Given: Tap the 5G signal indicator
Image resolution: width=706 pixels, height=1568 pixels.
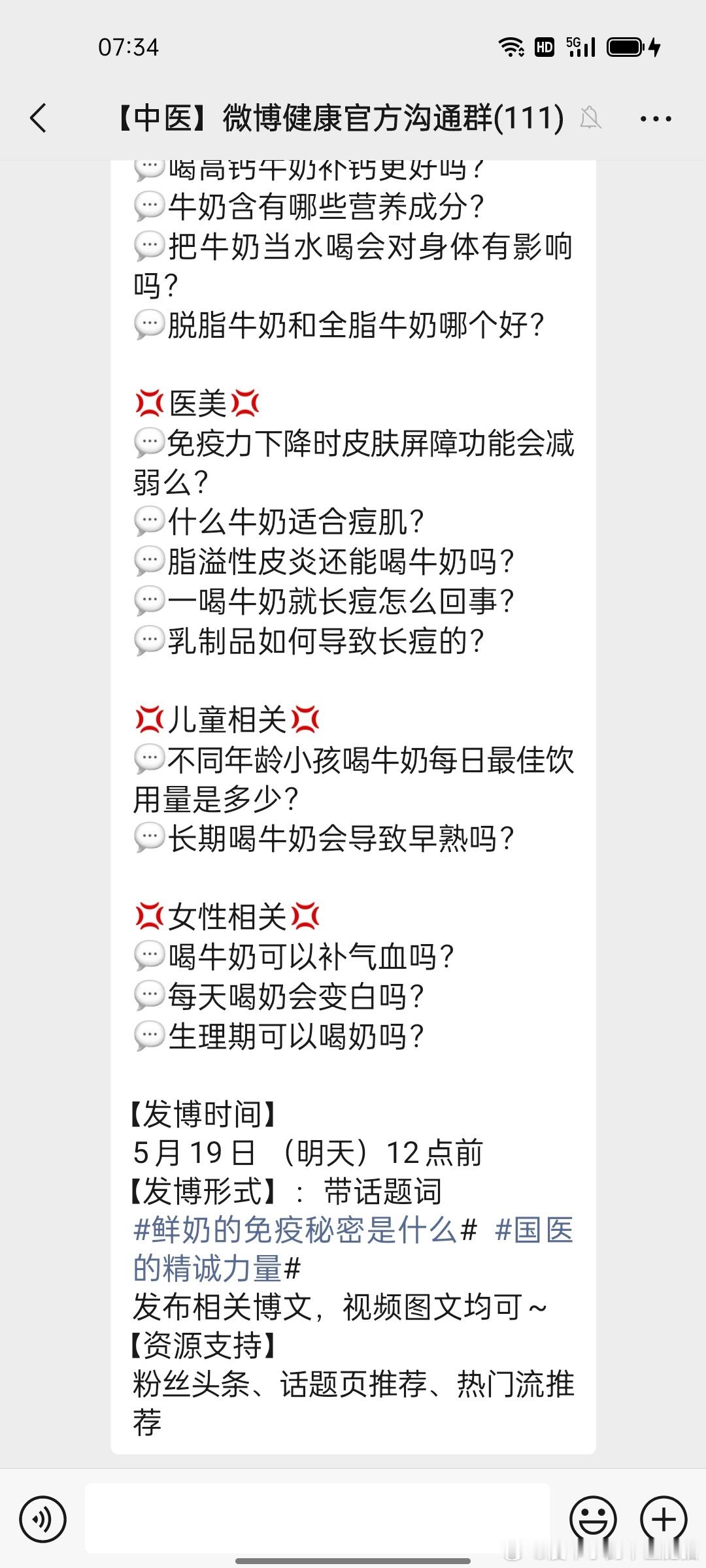Looking at the screenshot, I should 580,47.
